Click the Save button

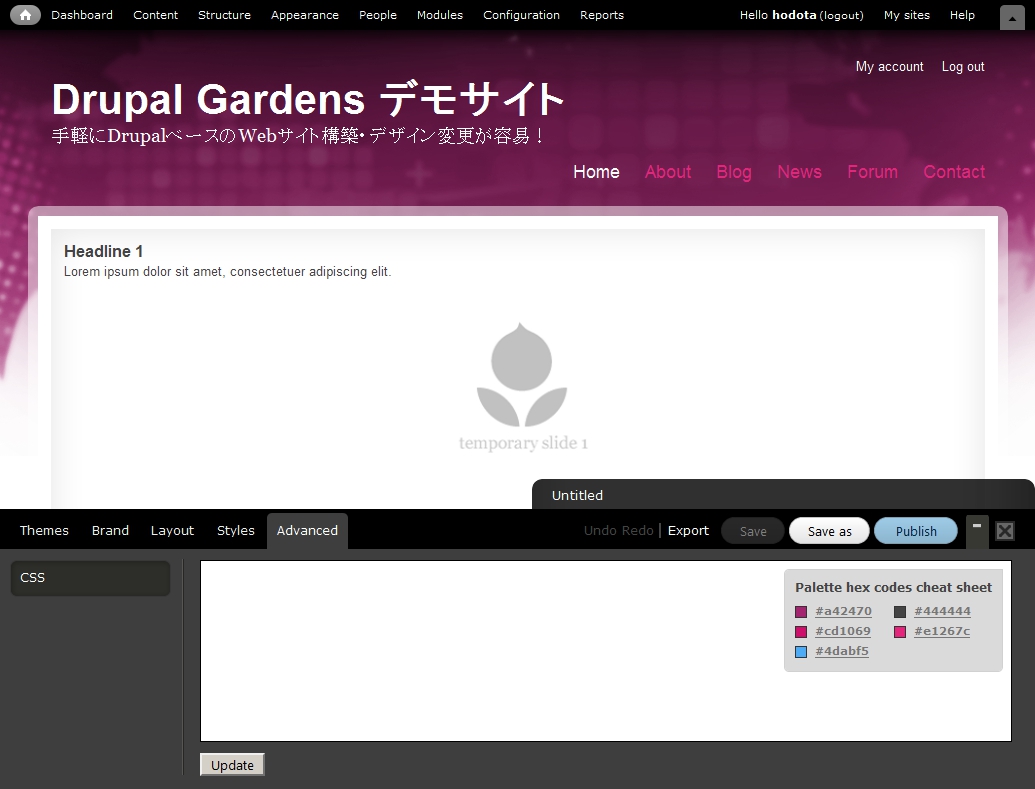pyautogui.click(x=753, y=532)
